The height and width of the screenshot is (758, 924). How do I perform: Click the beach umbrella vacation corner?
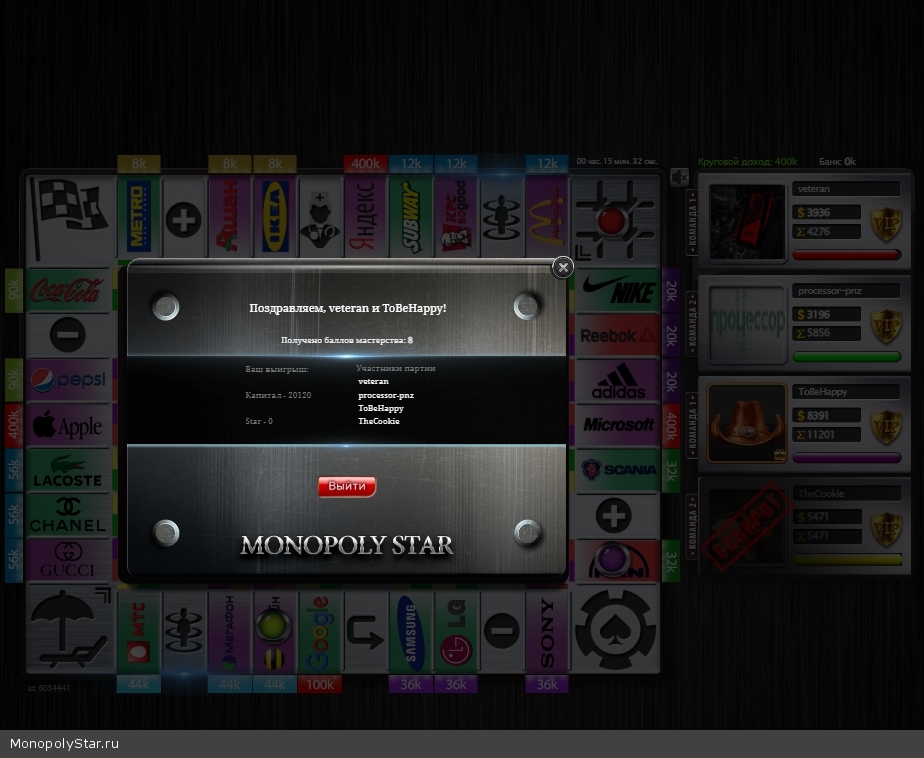click(70, 630)
